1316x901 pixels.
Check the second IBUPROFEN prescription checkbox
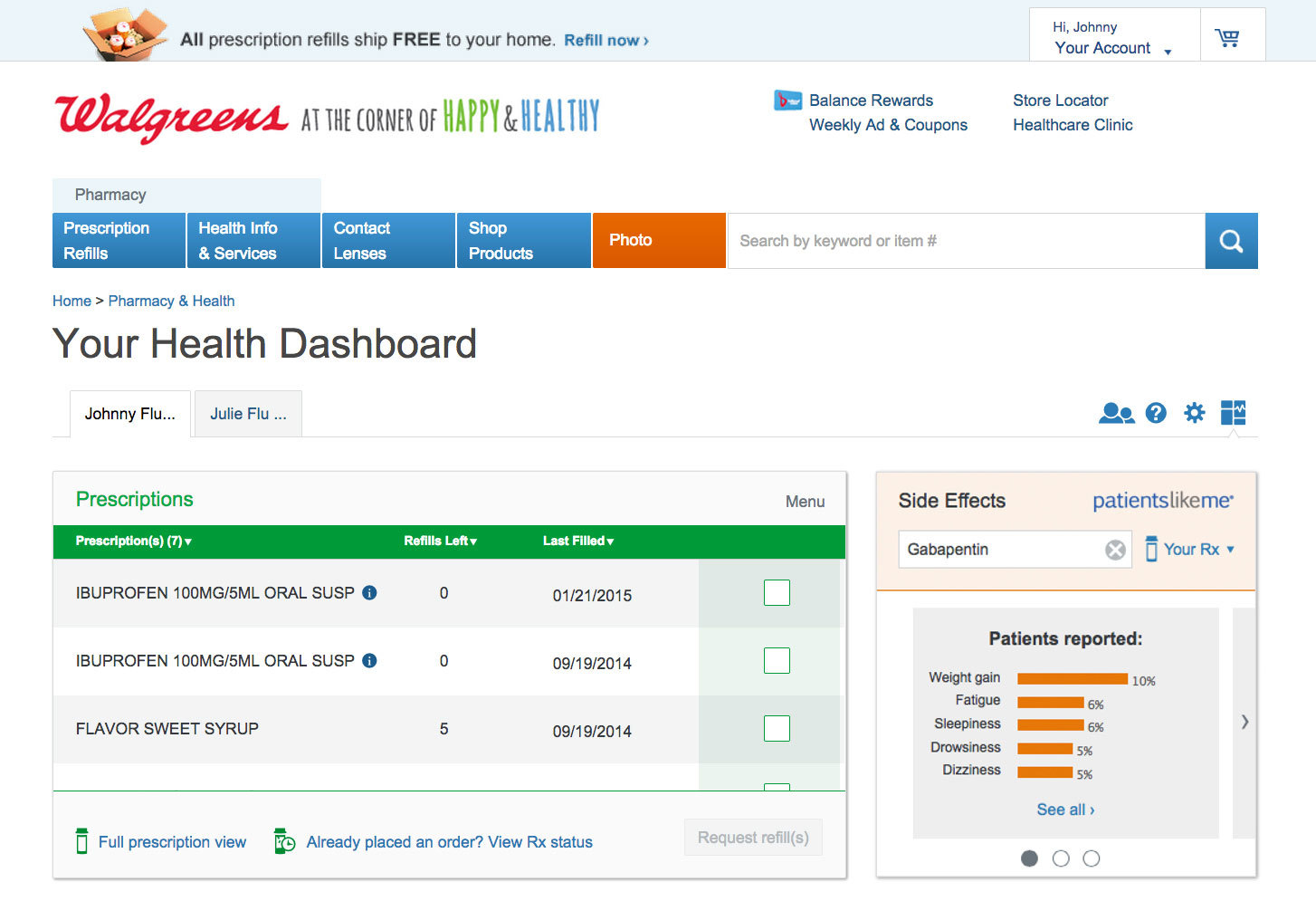(777, 660)
